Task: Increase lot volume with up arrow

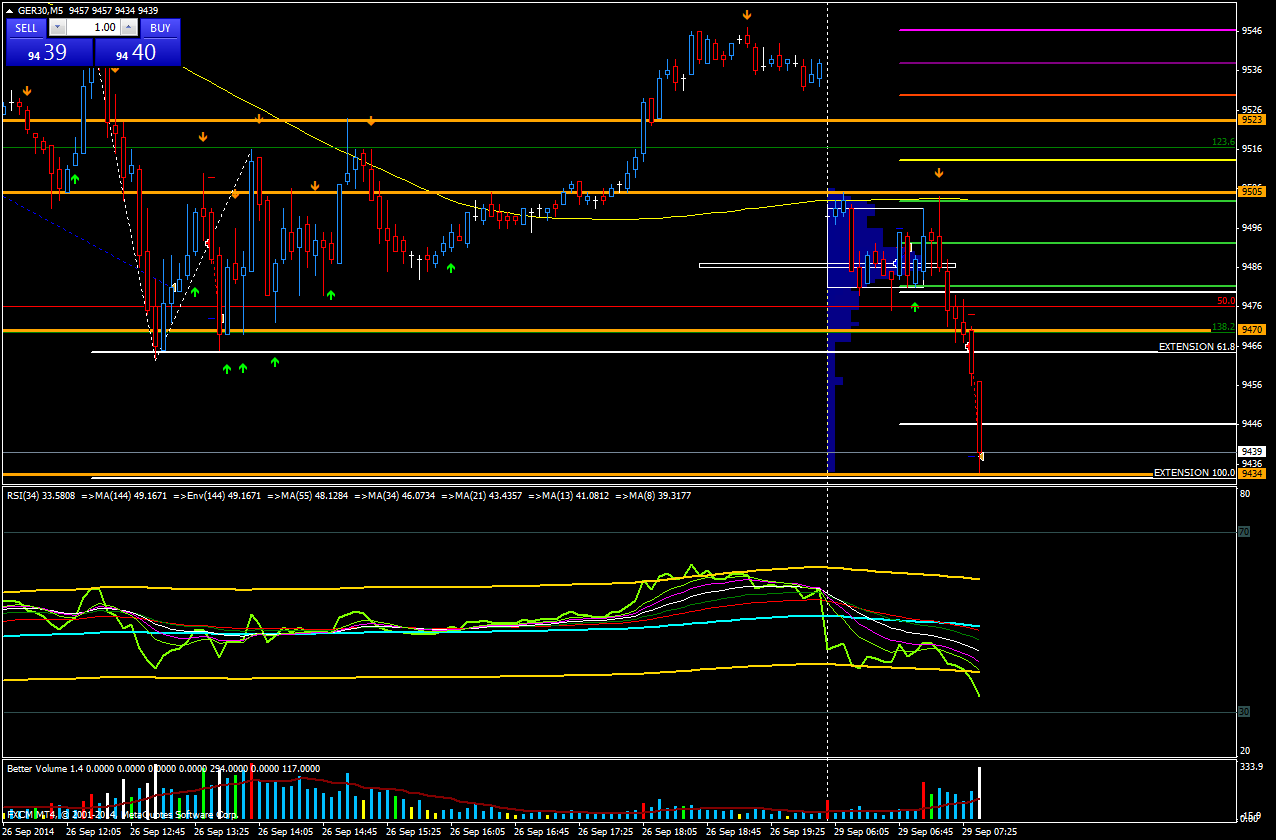Action: pos(130,28)
